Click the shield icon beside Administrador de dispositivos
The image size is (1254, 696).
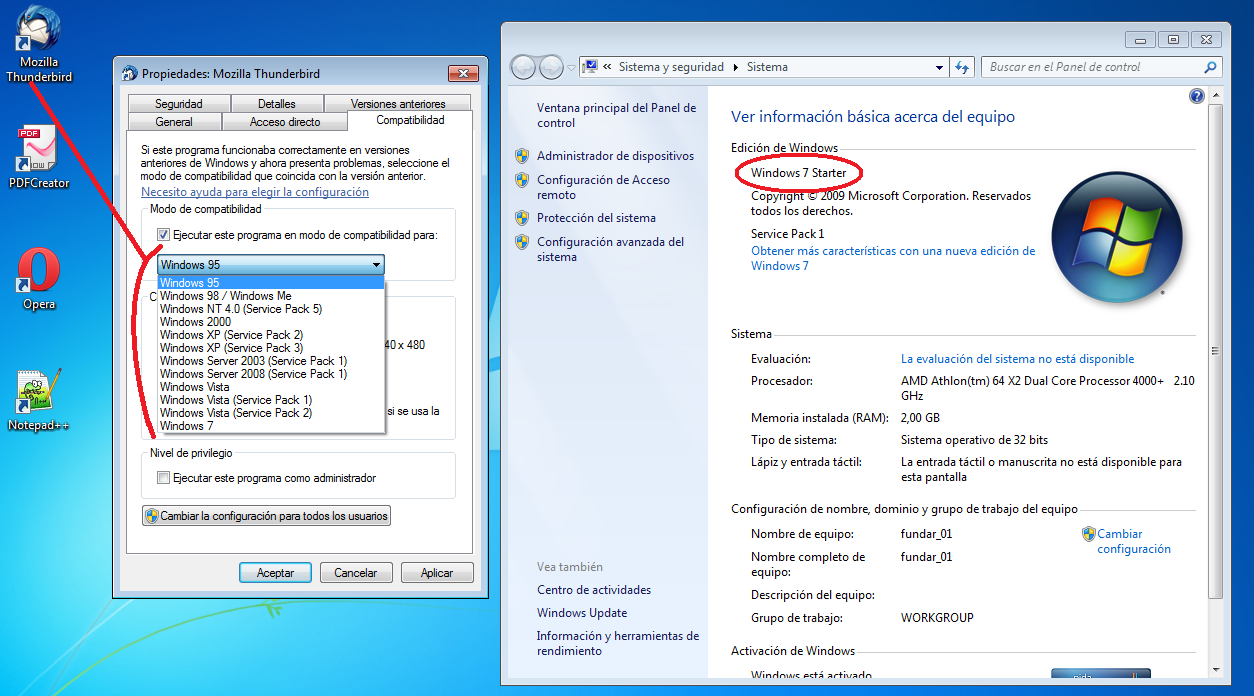pos(521,156)
